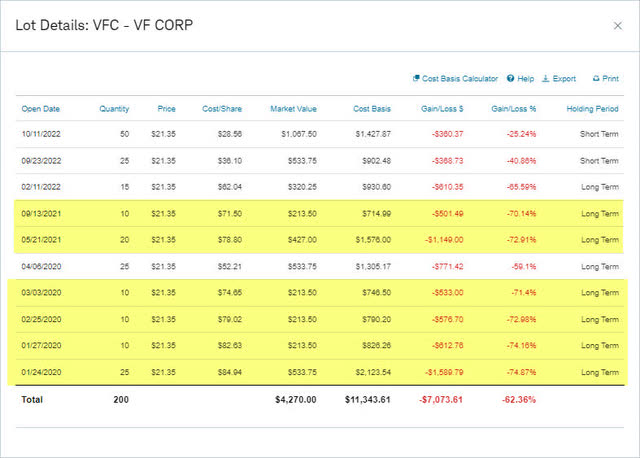The height and width of the screenshot is (458, 640).
Task: Click the total percentage -62.36%
Action: 519,400
